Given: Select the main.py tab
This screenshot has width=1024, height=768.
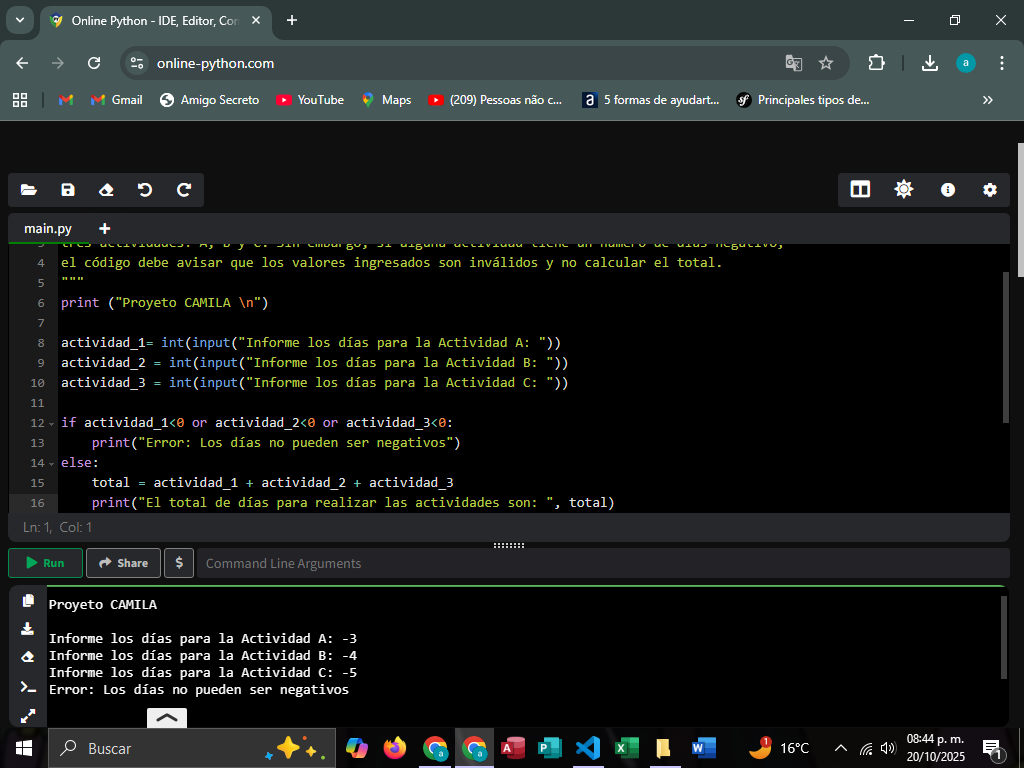Looking at the screenshot, I should coord(48,228).
